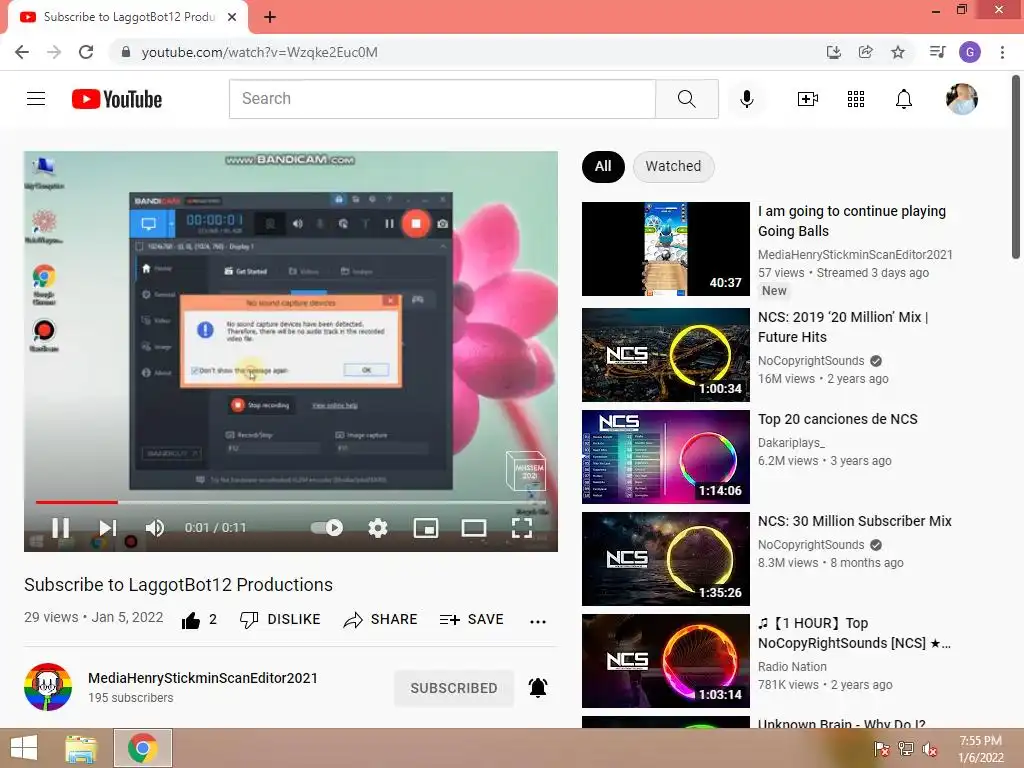Select the All filter chip

(603, 167)
